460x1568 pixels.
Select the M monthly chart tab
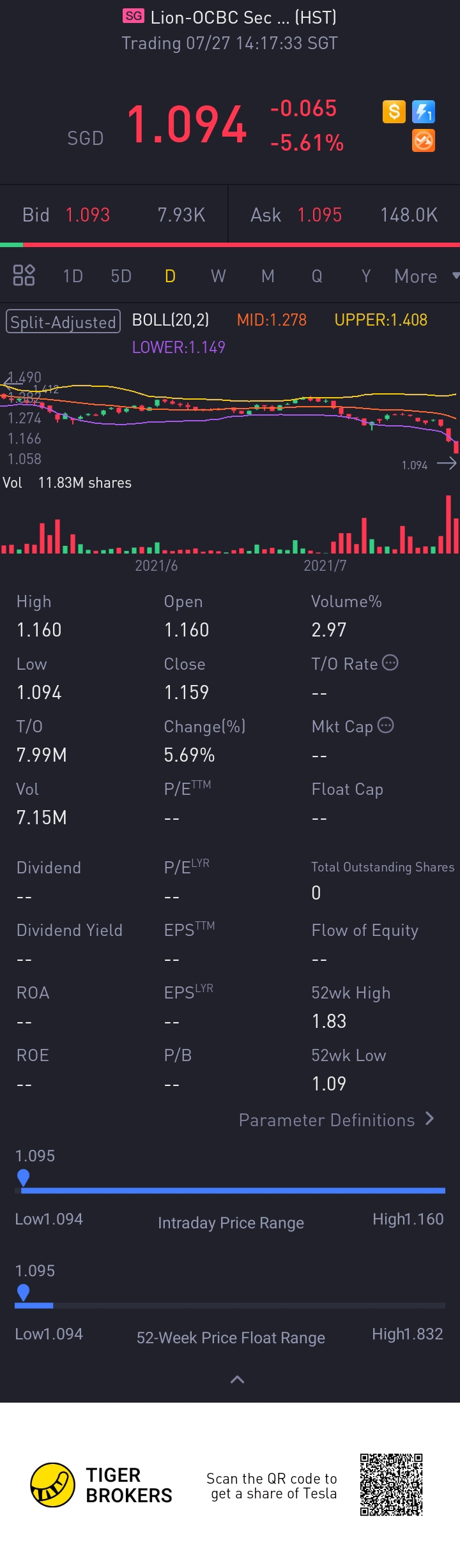[x=268, y=276]
